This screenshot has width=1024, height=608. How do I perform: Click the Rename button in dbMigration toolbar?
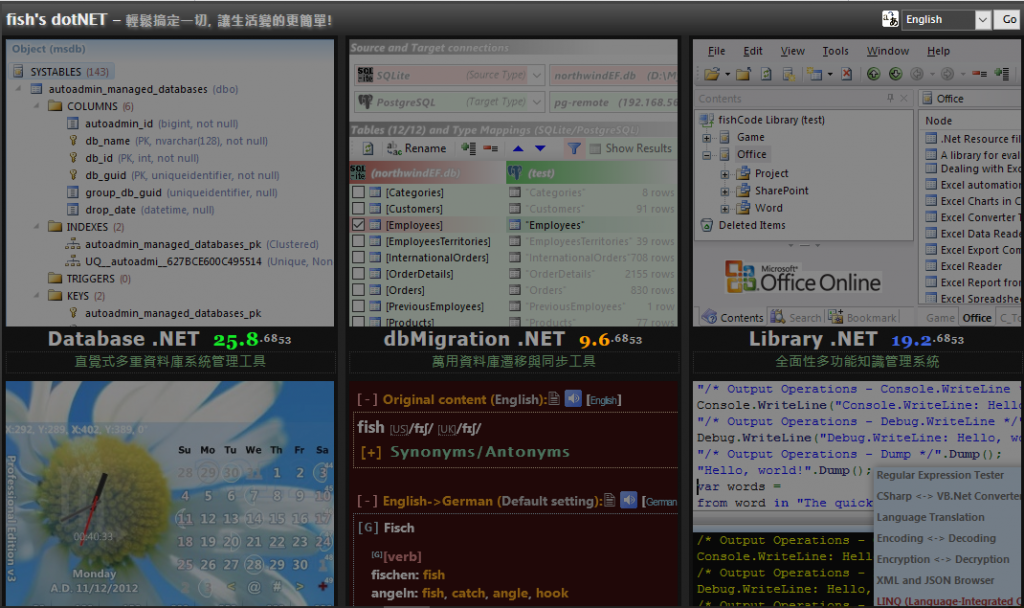(417, 149)
